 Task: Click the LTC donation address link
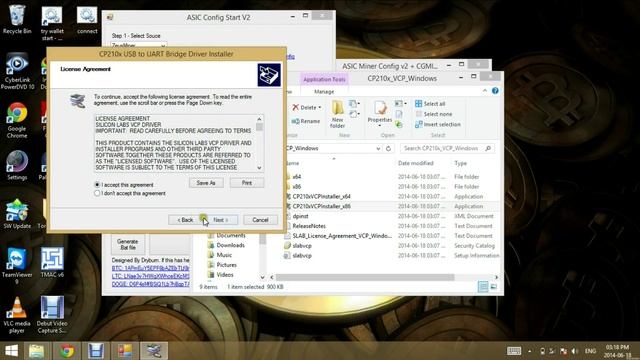pyautogui.click(x=150, y=276)
